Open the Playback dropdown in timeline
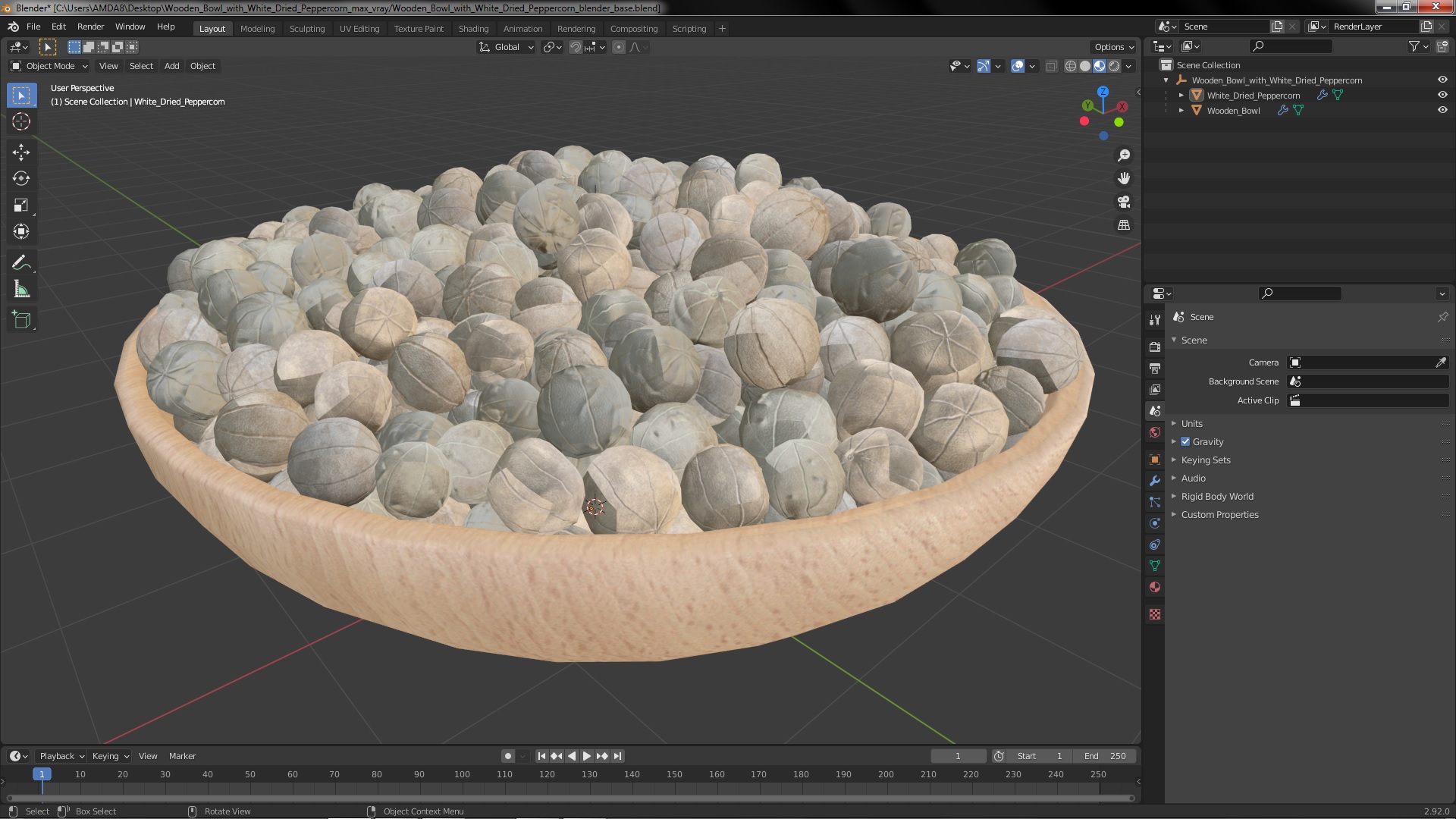Screen dimensions: 1456x819 point(61,756)
